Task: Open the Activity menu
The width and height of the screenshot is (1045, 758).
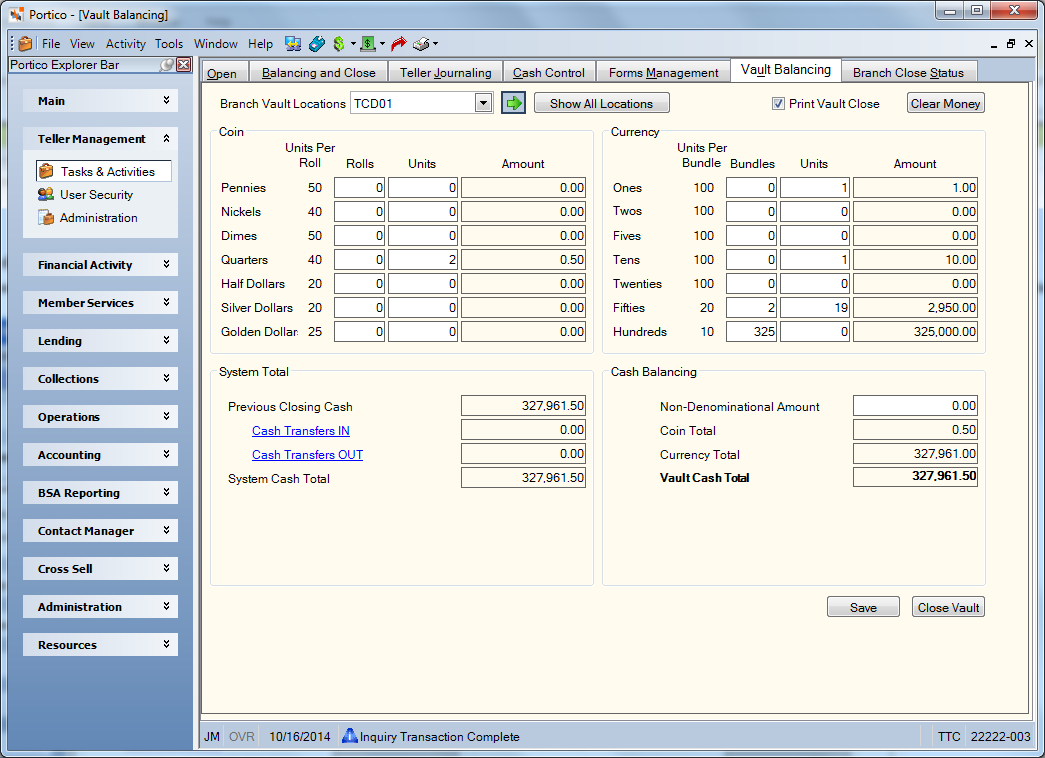Action: tap(125, 44)
